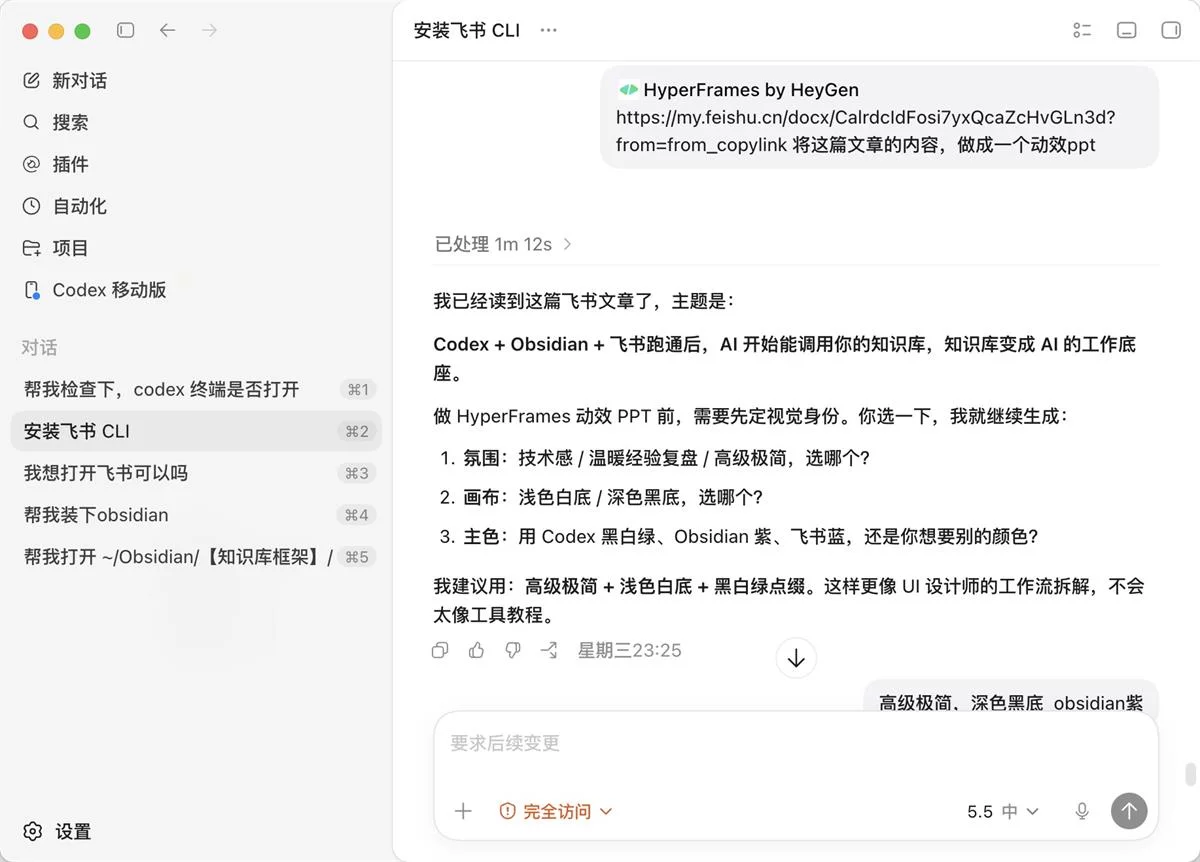Click the Codex 移动版 phone icon
Screen dimensions: 1200x862
point(32,291)
